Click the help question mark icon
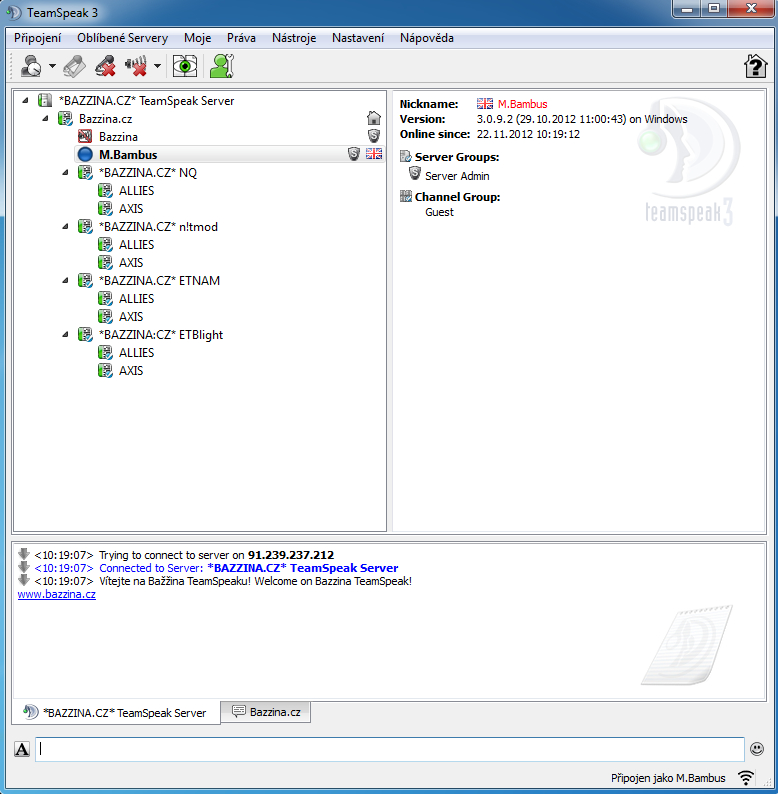The width and height of the screenshot is (778, 794). coord(755,67)
